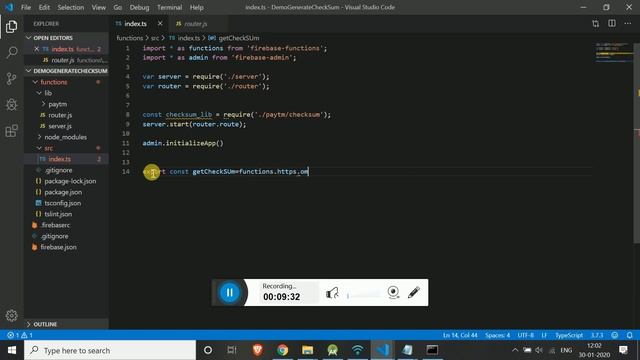
Task: Open File Explorer from taskbar
Action: point(307,350)
